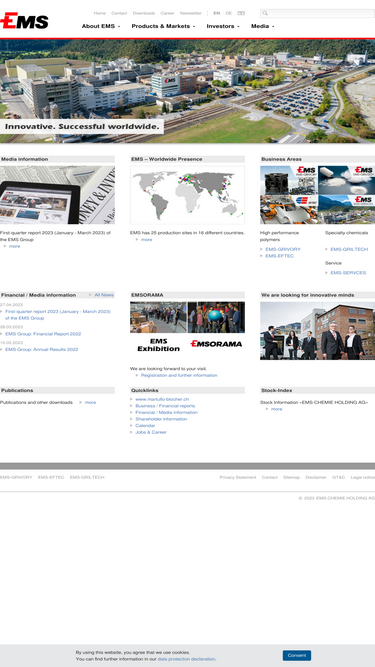Expand the Media menu

(x=262, y=26)
